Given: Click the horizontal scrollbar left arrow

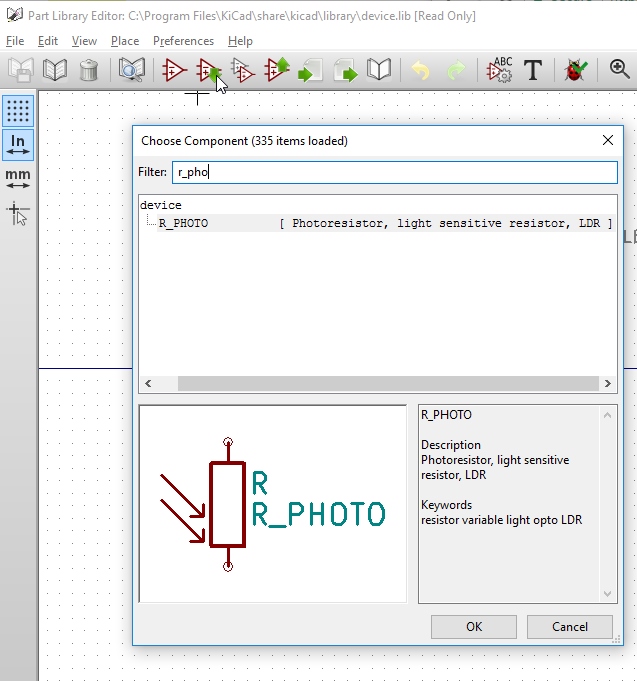Looking at the screenshot, I should (148, 383).
